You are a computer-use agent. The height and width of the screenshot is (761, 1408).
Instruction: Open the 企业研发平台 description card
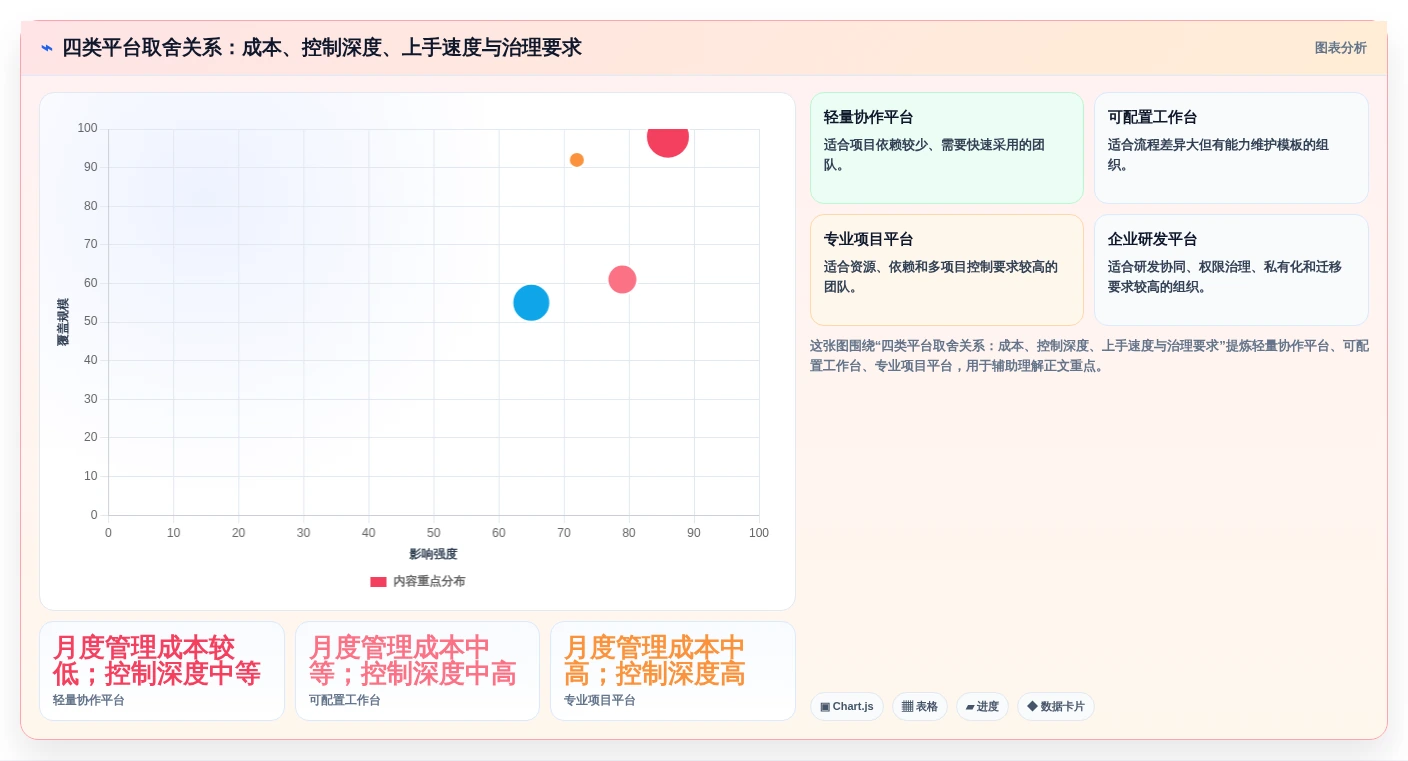tap(1231, 270)
